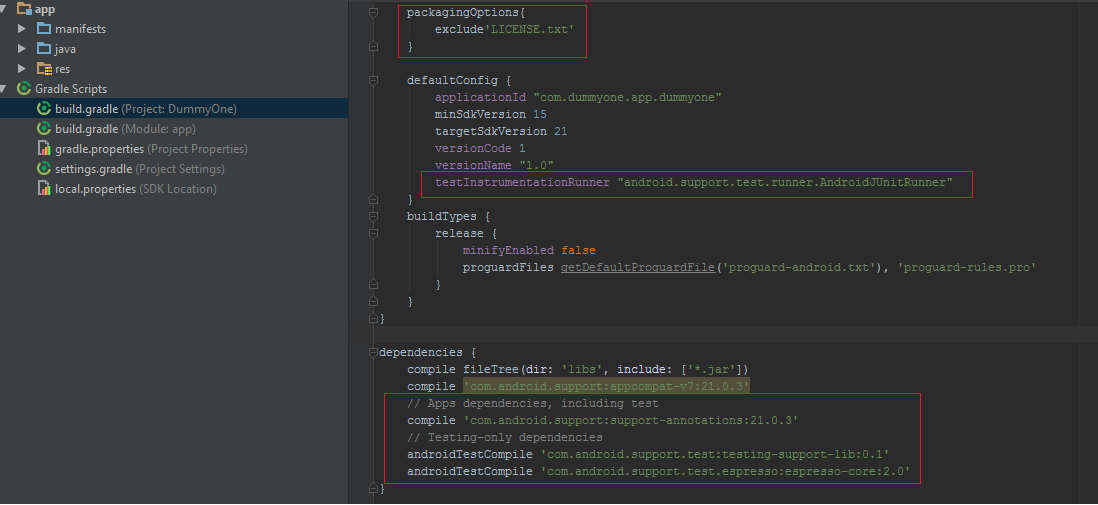Viewport: 1098px width, 505px height.
Task: Click the gradle.properties file icon
Action: [44, 149]
